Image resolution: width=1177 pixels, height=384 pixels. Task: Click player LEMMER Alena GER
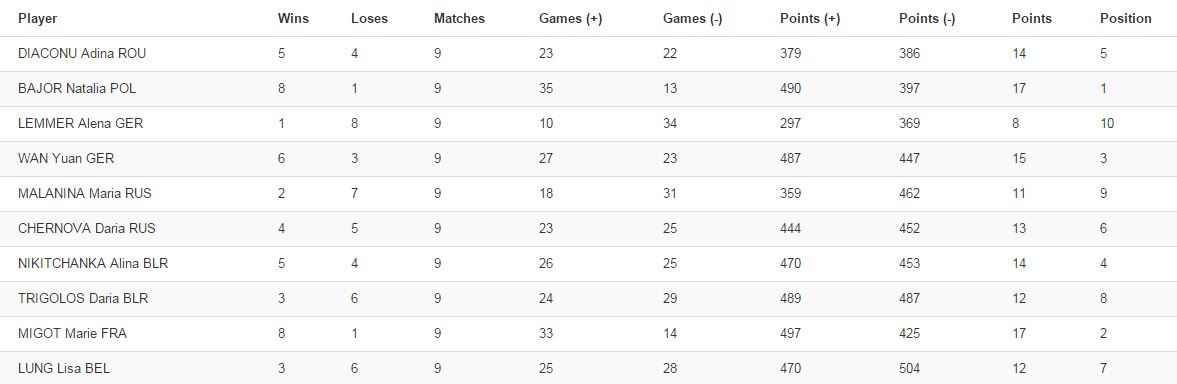(x=80, y=124)
